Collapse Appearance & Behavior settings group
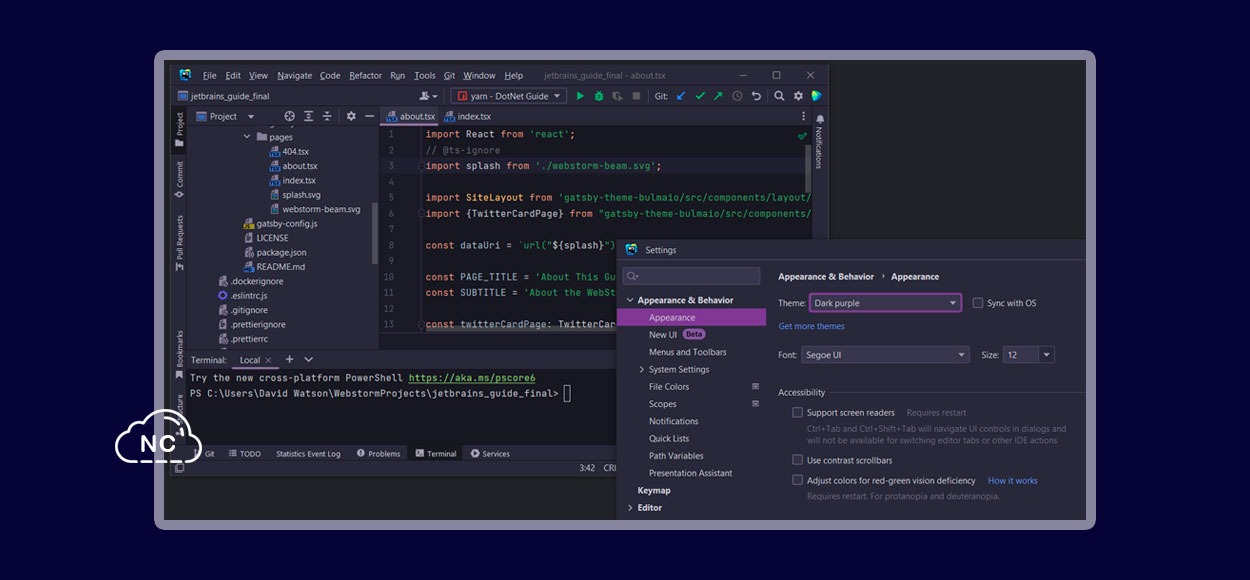Screen dimensions: 1250x580 tap(630, 300)
